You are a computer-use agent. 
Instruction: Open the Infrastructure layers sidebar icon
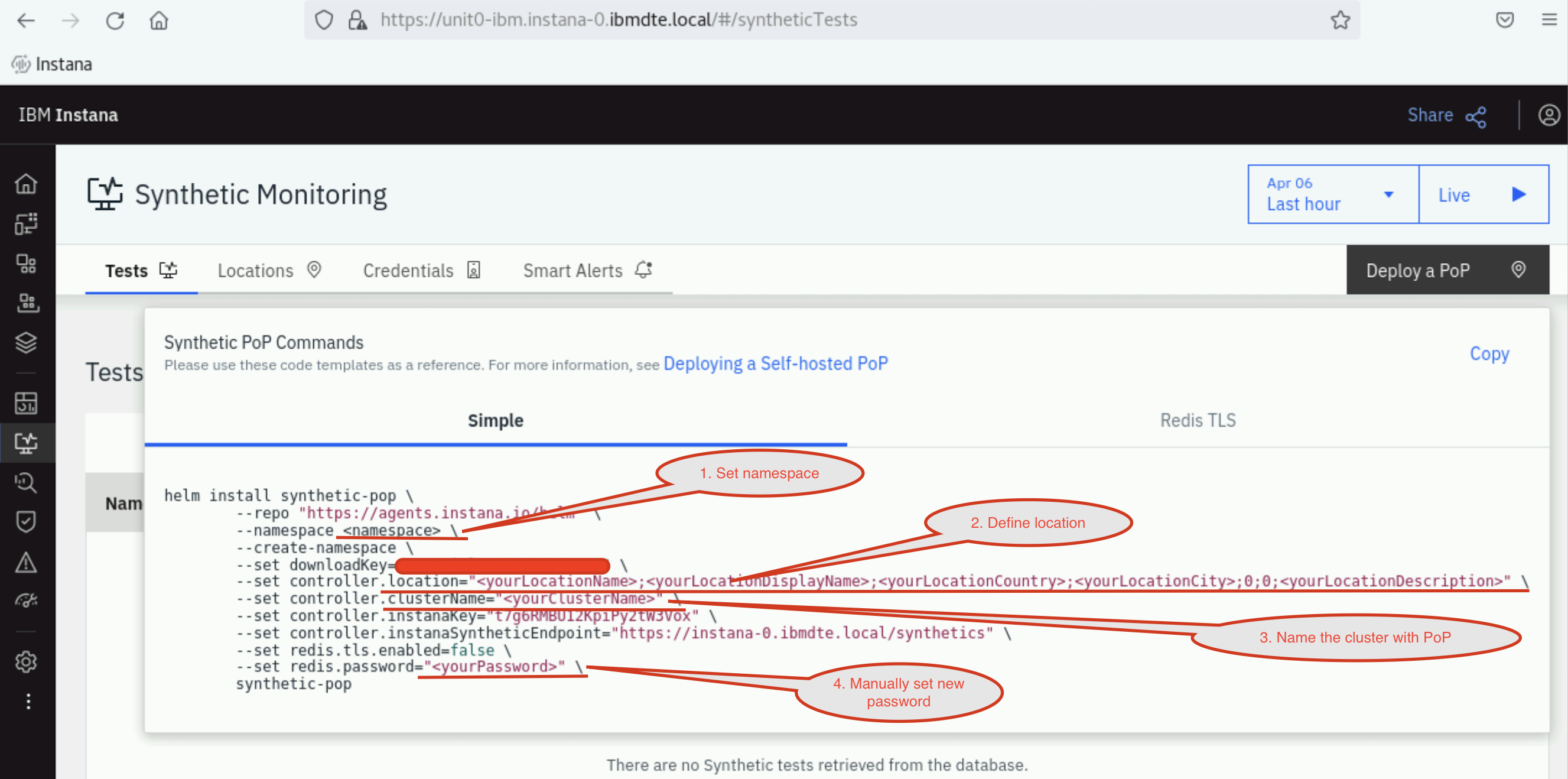[x=26, y=342]
